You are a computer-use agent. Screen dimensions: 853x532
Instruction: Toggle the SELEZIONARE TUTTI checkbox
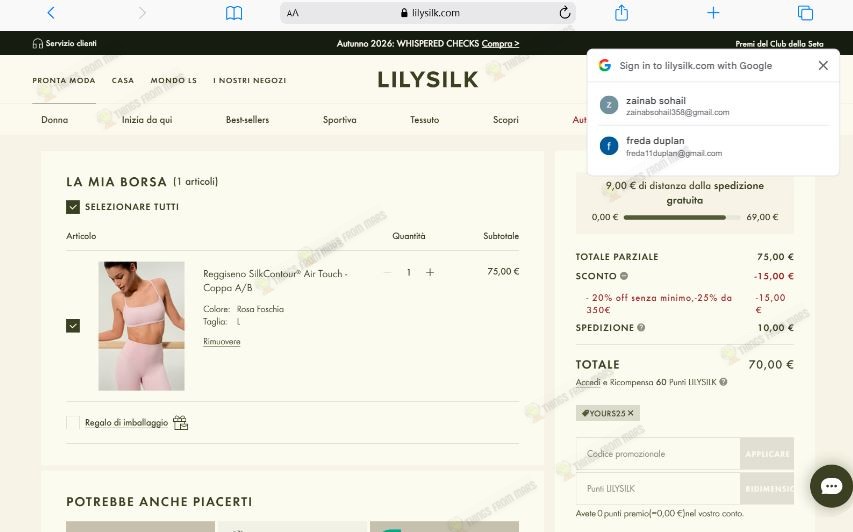(73, 207)
